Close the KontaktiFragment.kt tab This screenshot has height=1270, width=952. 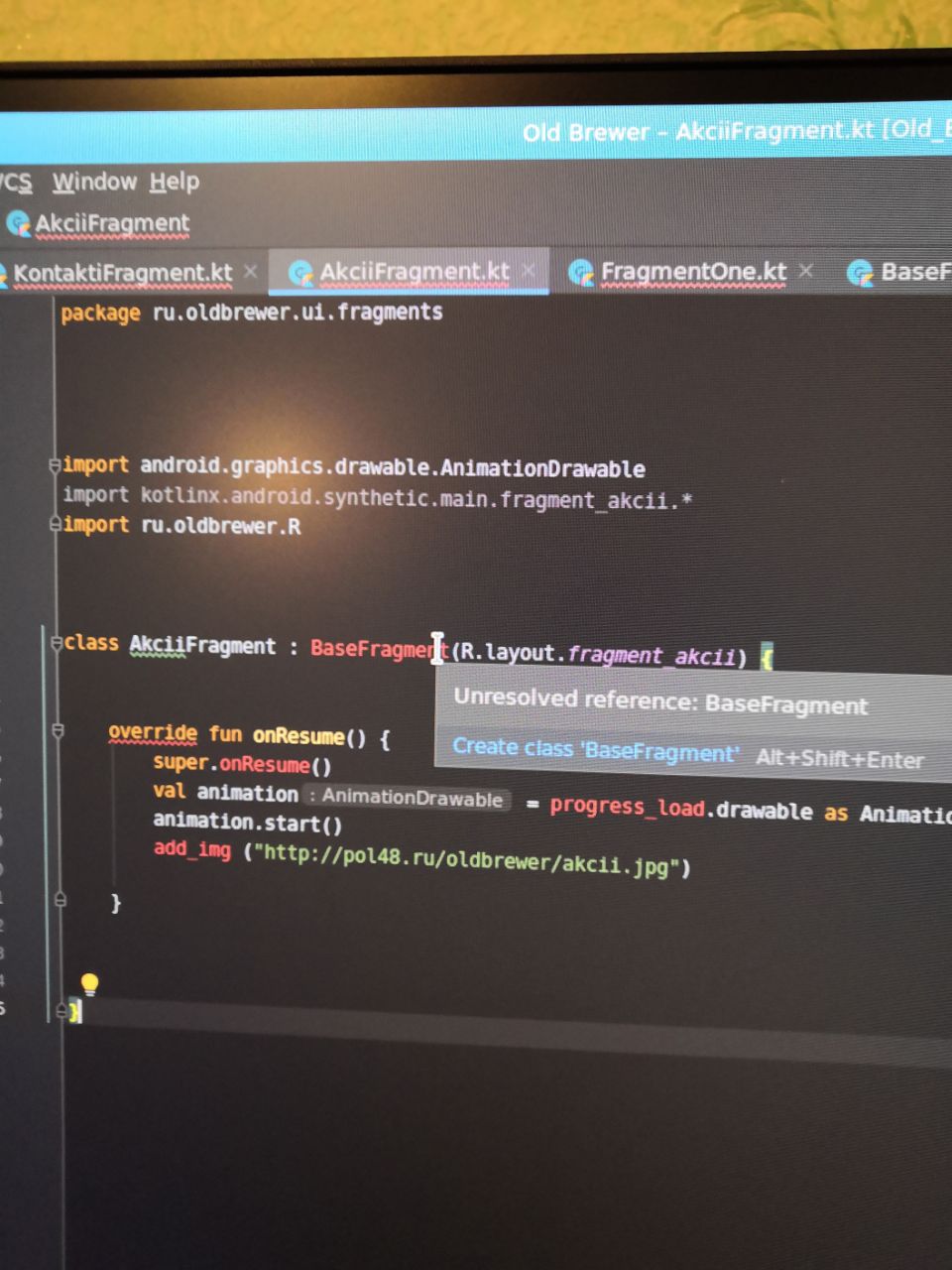[x=251, y=271]
